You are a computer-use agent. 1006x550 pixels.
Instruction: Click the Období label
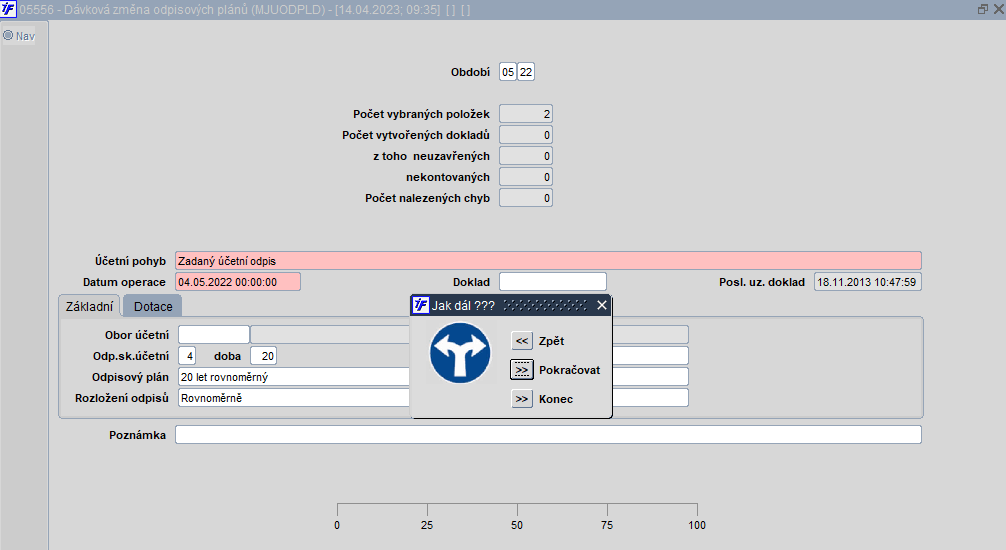[x=470, y=72]
